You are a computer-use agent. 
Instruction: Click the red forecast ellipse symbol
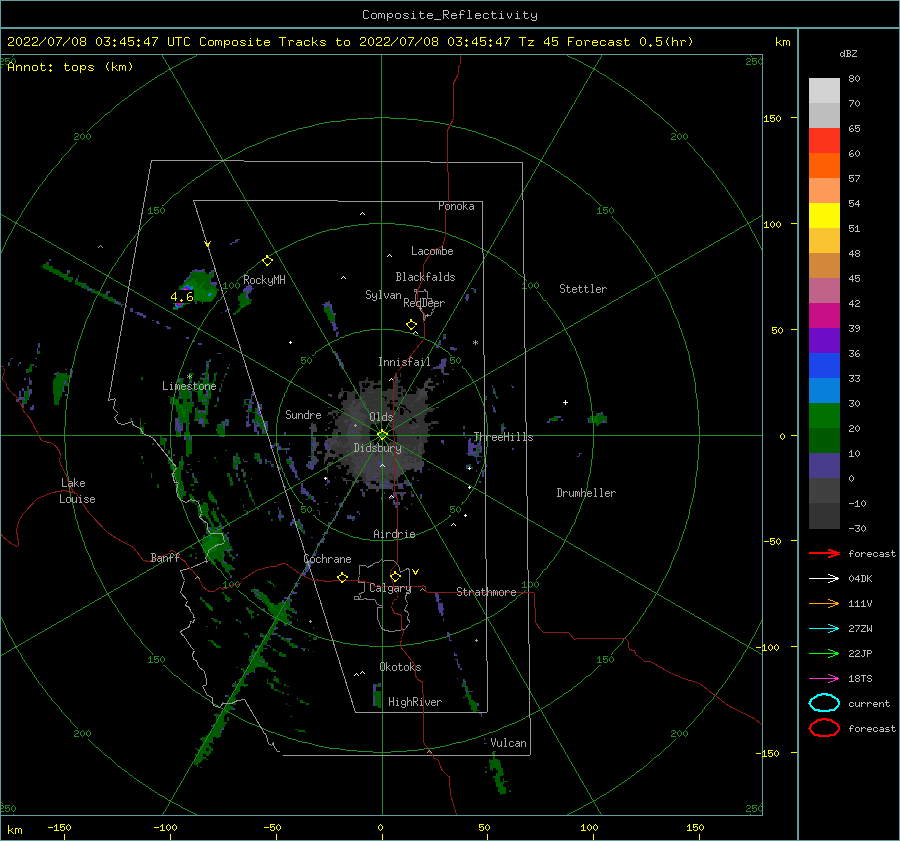pyautogui.click(x=824, y=728)
